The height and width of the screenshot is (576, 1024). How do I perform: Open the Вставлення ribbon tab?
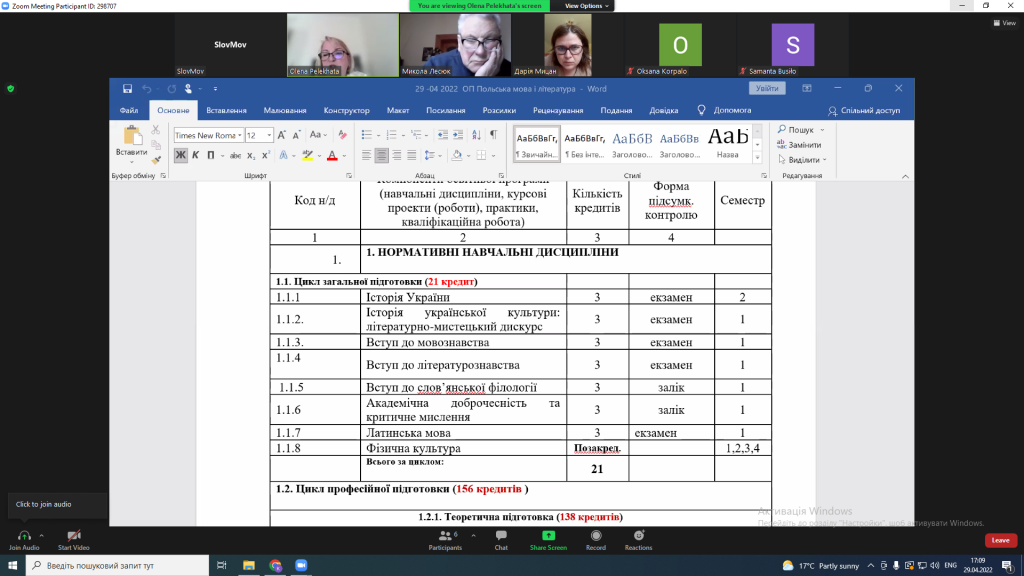tap(227, 111)
